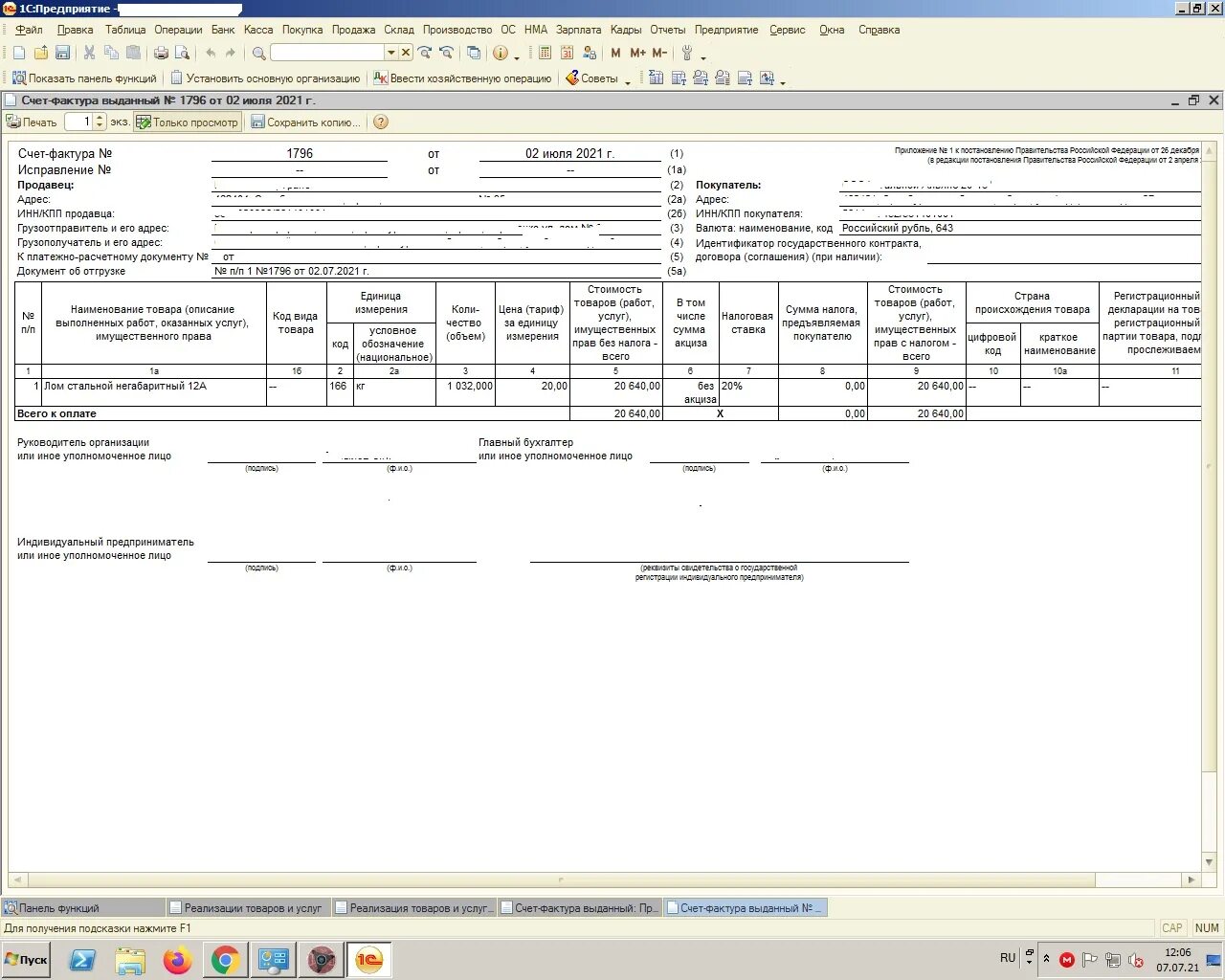Click the copies number field
The image size is (1225, 980).
point(79,122)
